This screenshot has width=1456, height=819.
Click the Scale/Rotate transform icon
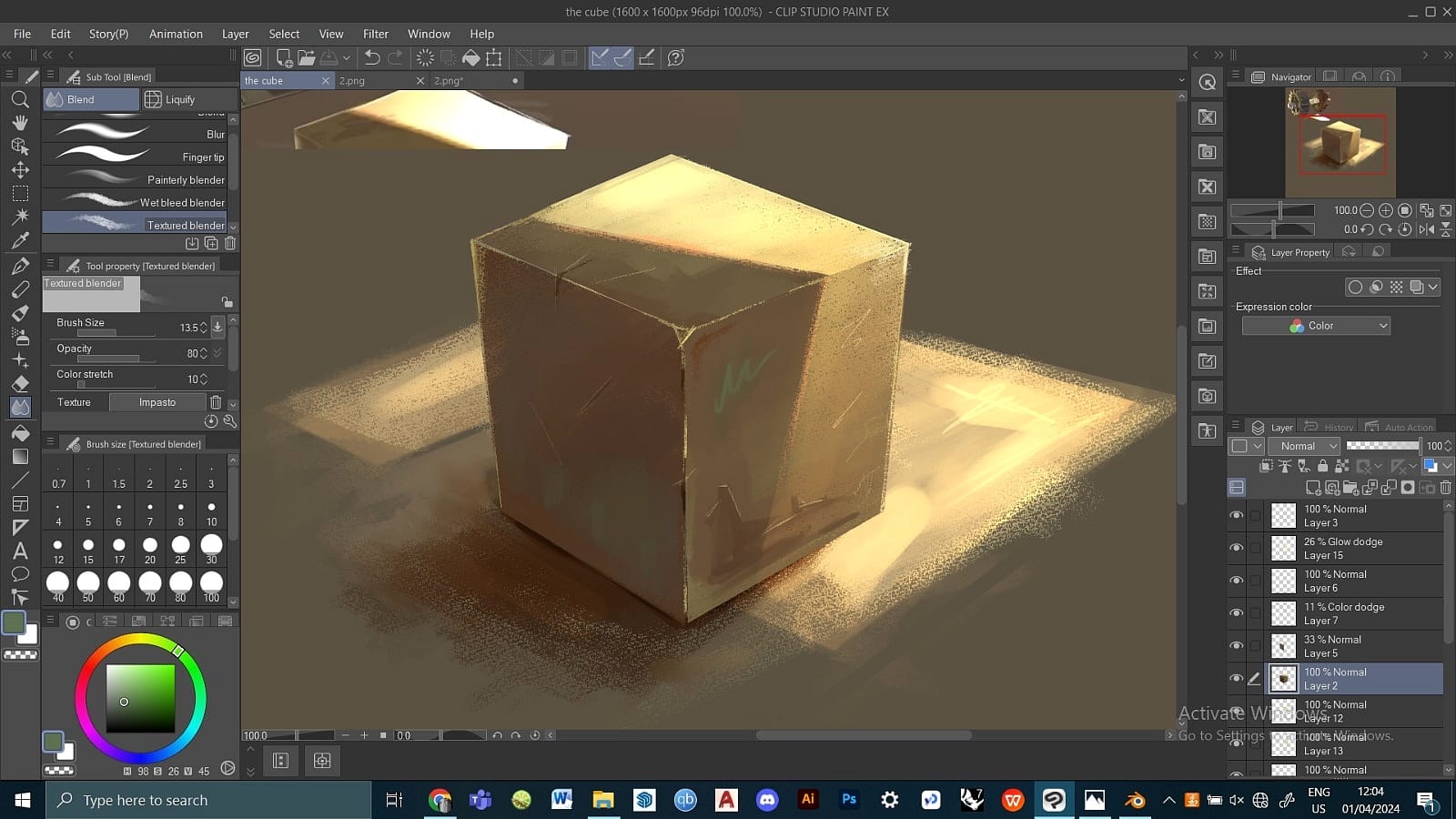494,57
